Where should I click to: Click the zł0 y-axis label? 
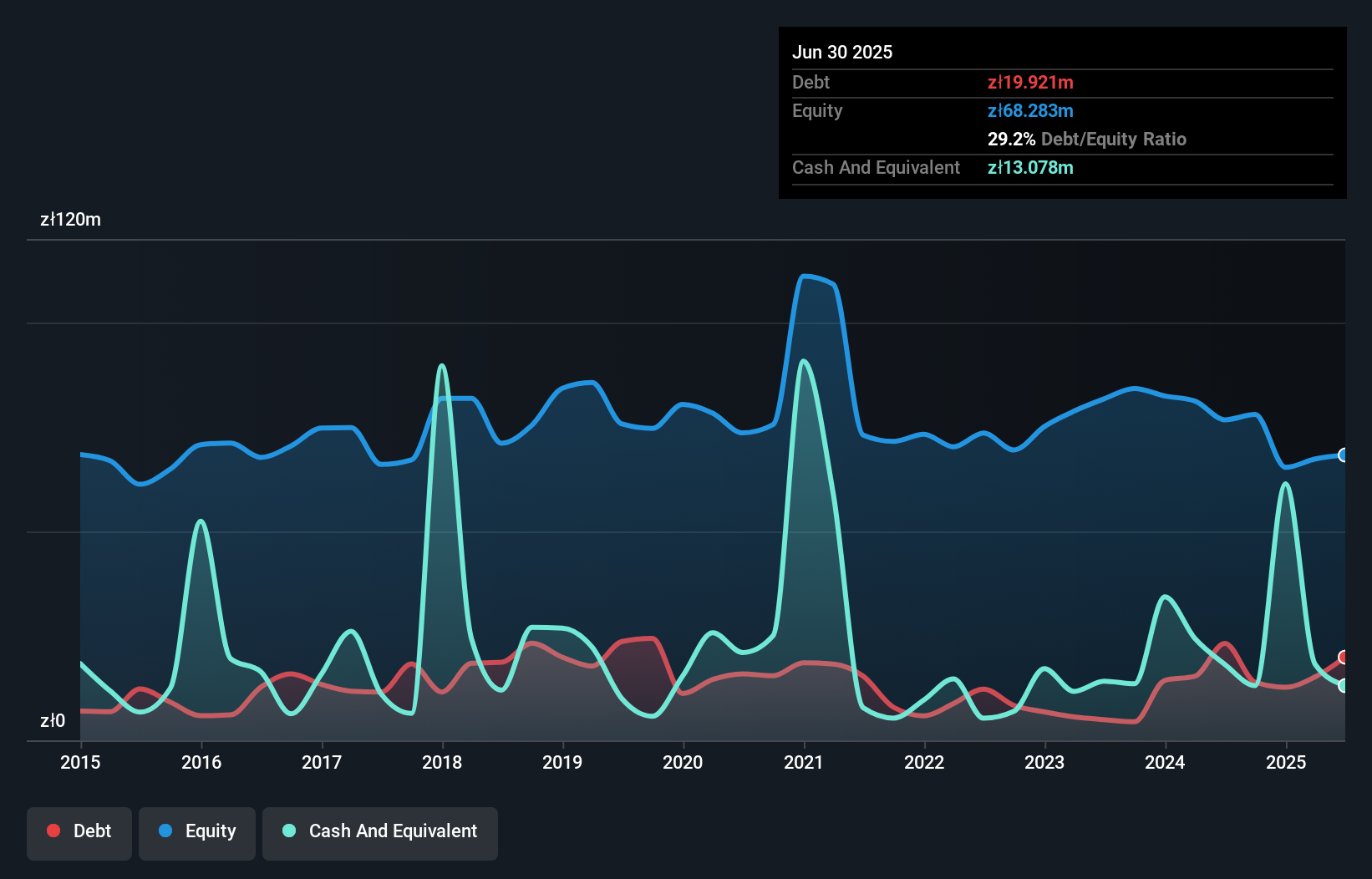coord(53,720)
